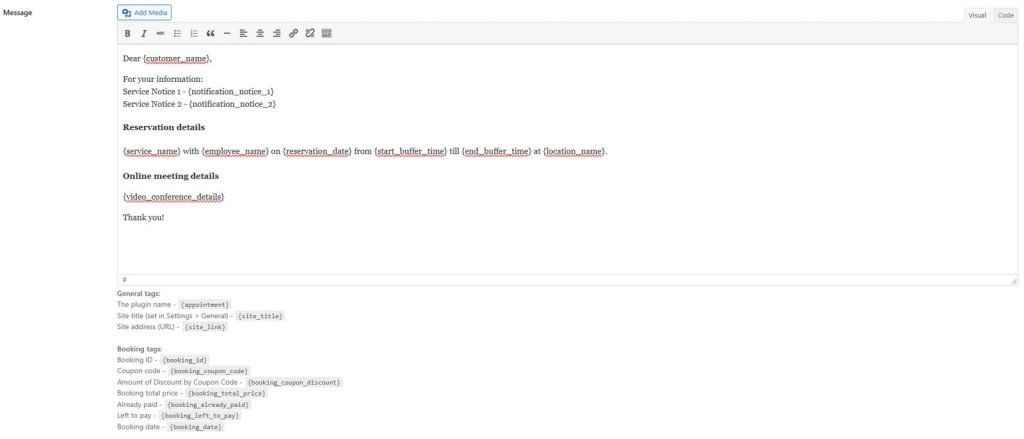Click the {service_name} placeholder

152,152
